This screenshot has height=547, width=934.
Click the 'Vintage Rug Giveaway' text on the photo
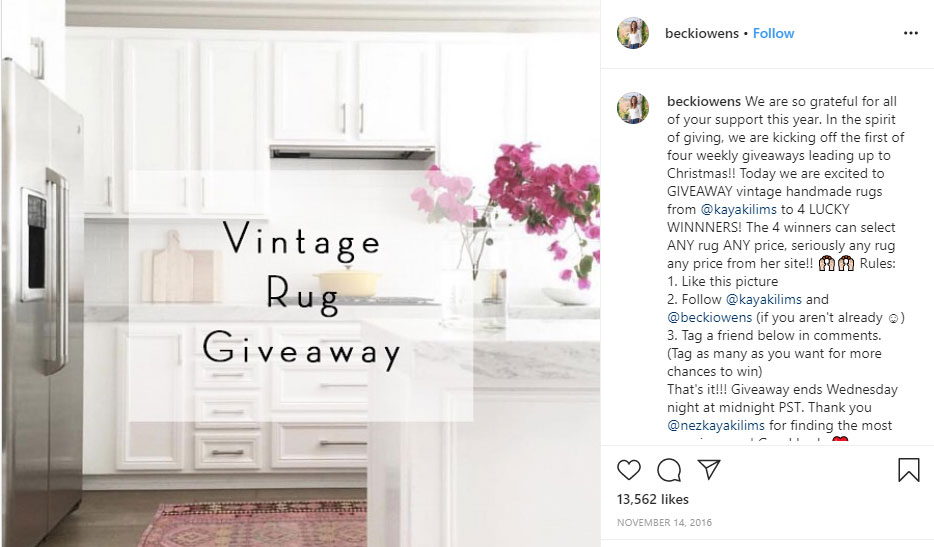[301, 295]
